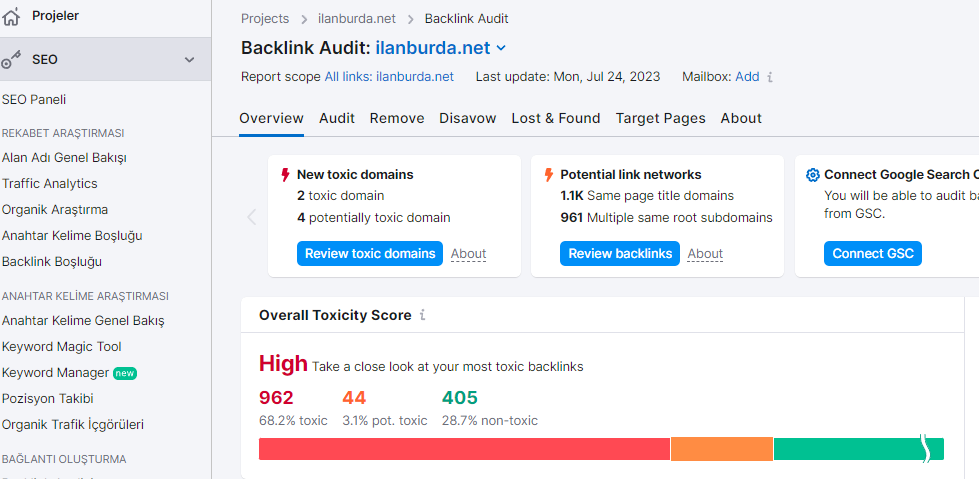Click the 4 potentially toxic domain text
Image resolution: width=979 pixels, height=479 pixels.
pyautogui.click(x=373, y=218)
